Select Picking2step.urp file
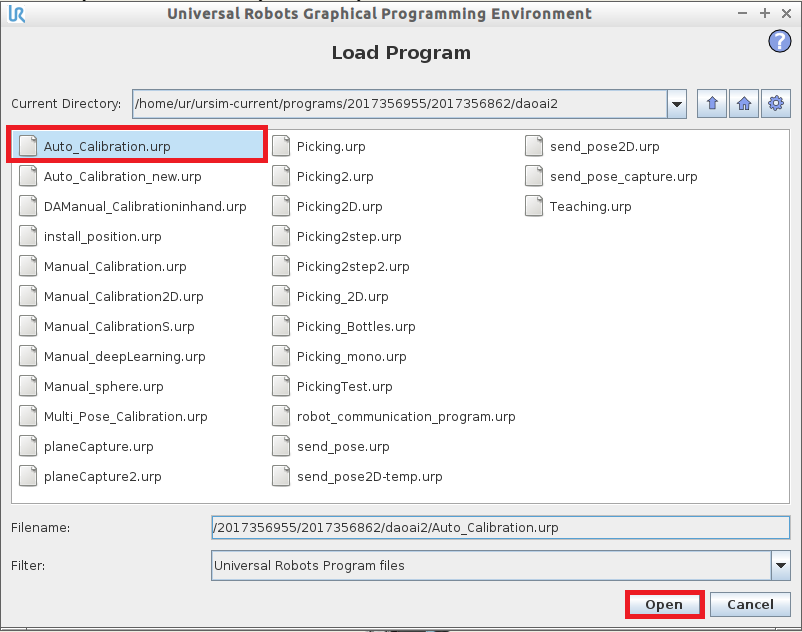Viewport: 802px width, 632px height. tap(337, 237)
